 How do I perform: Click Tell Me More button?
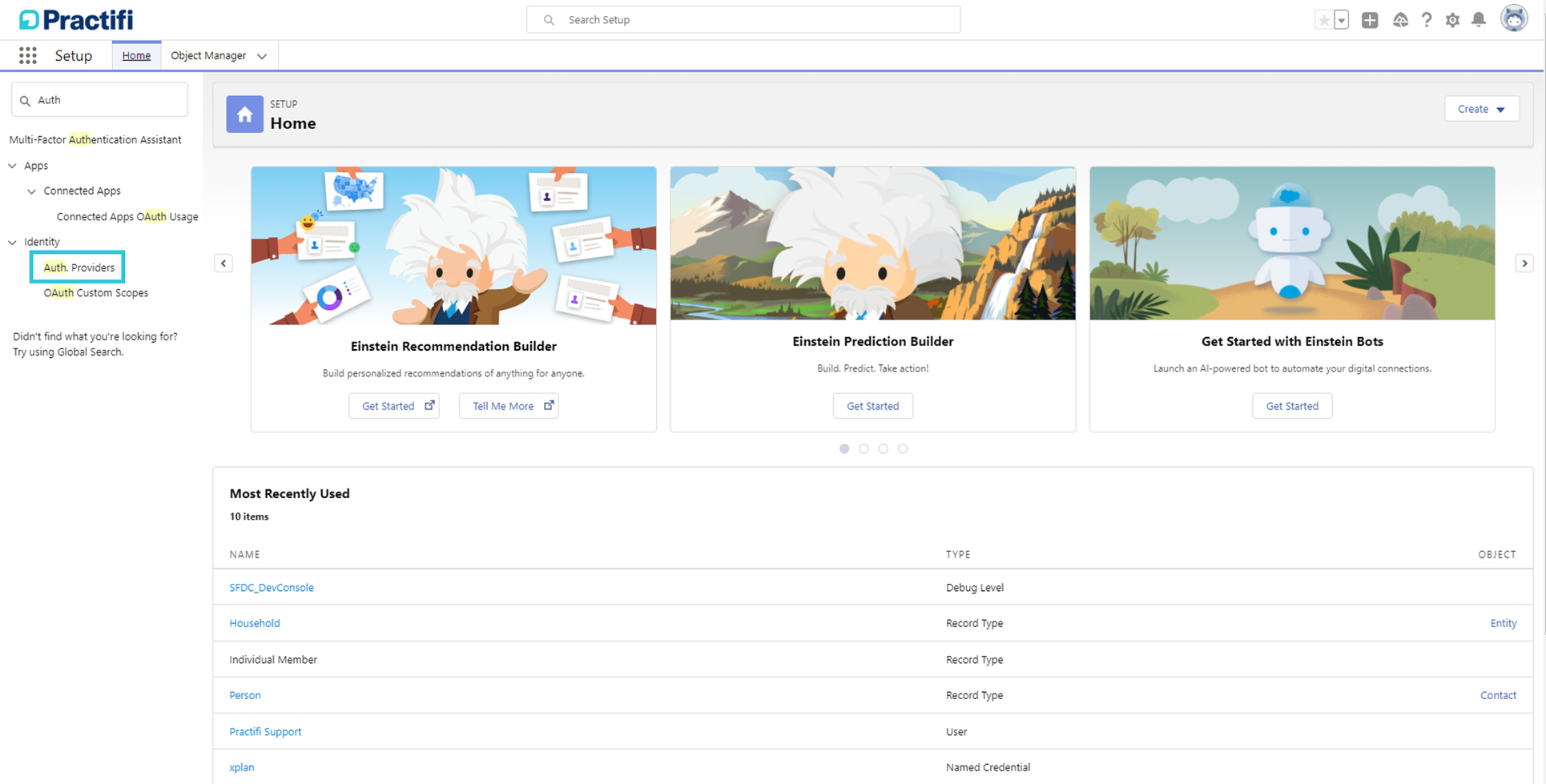(x=509, y=406)
